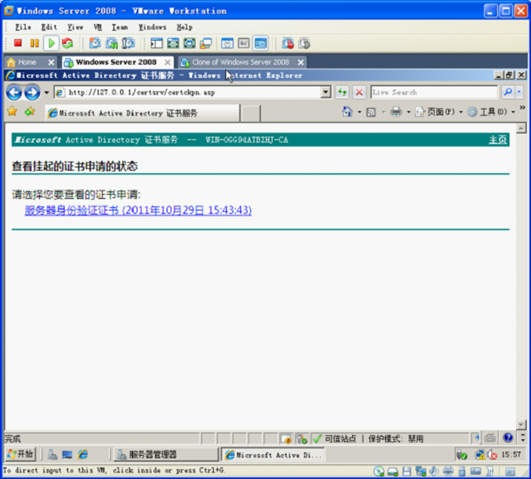
Task: Click the record icon with red dot
Action: (288, 43)
